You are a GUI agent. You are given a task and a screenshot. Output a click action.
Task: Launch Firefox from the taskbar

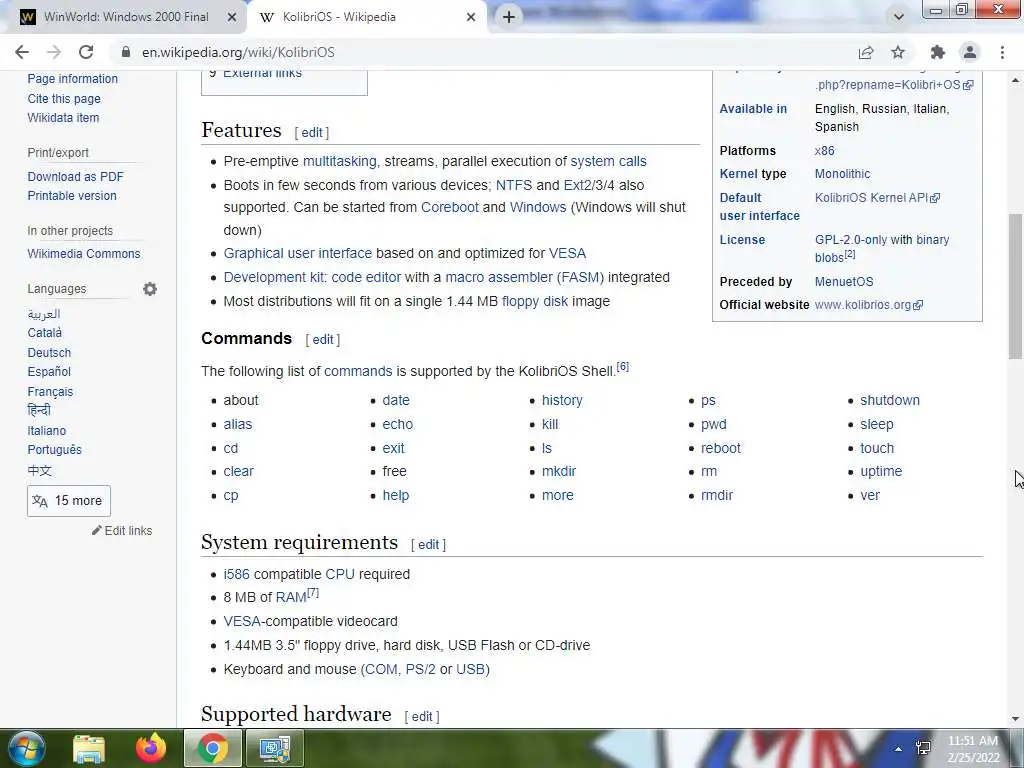pos(151,748)
